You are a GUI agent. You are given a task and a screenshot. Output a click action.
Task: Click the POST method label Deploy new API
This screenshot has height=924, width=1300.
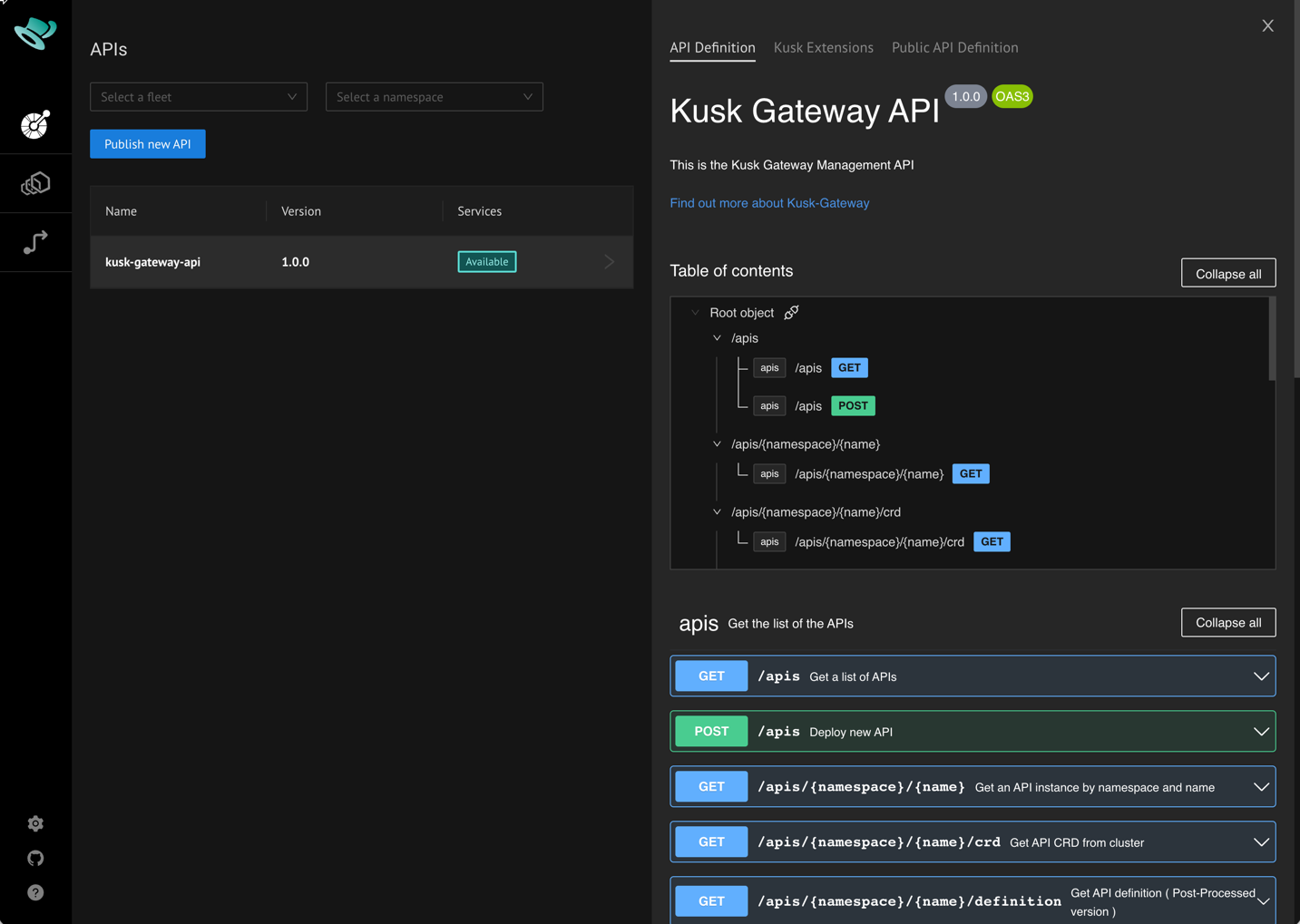click(711, 732)
